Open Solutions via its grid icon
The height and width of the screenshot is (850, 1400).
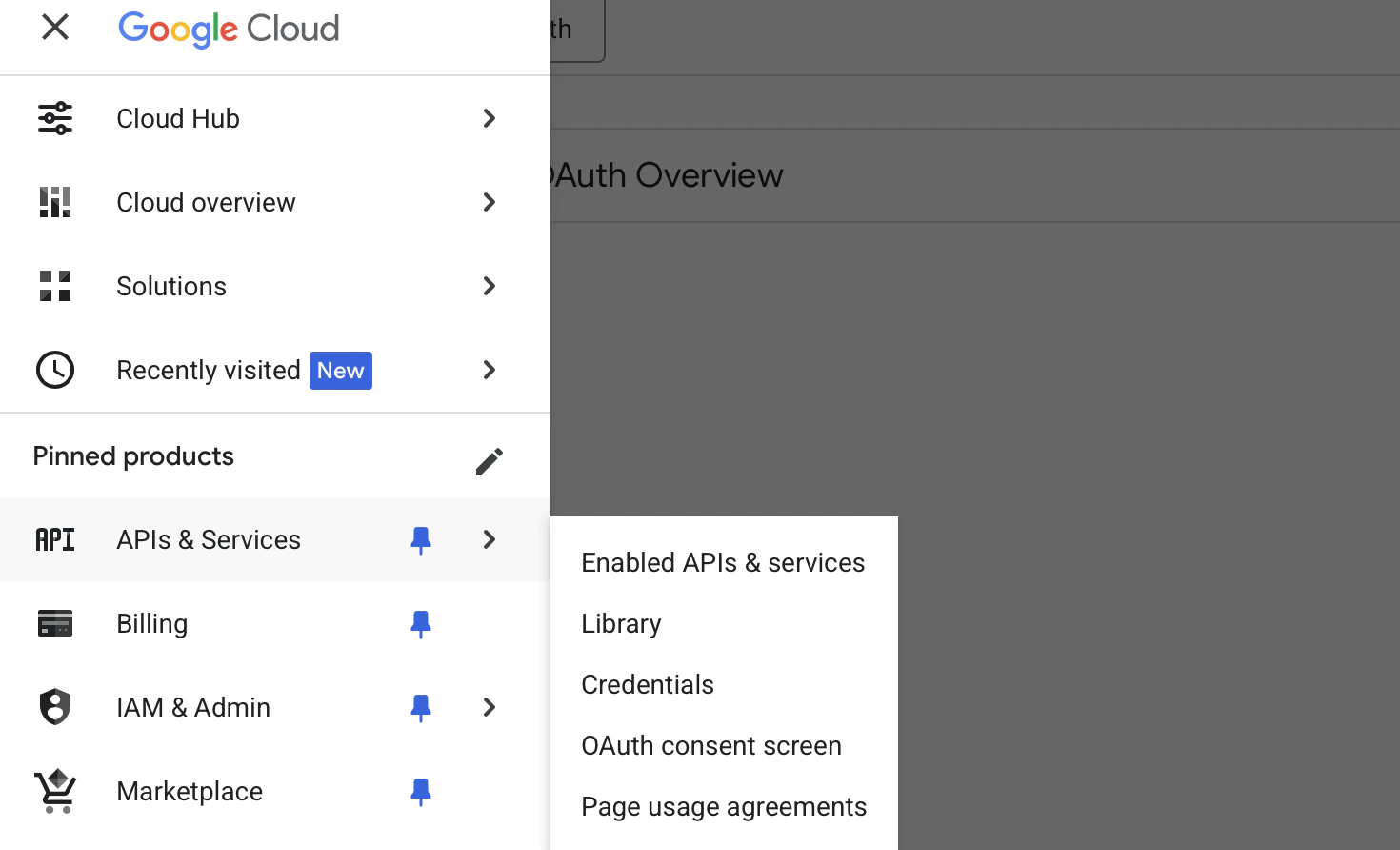(54, 286)
